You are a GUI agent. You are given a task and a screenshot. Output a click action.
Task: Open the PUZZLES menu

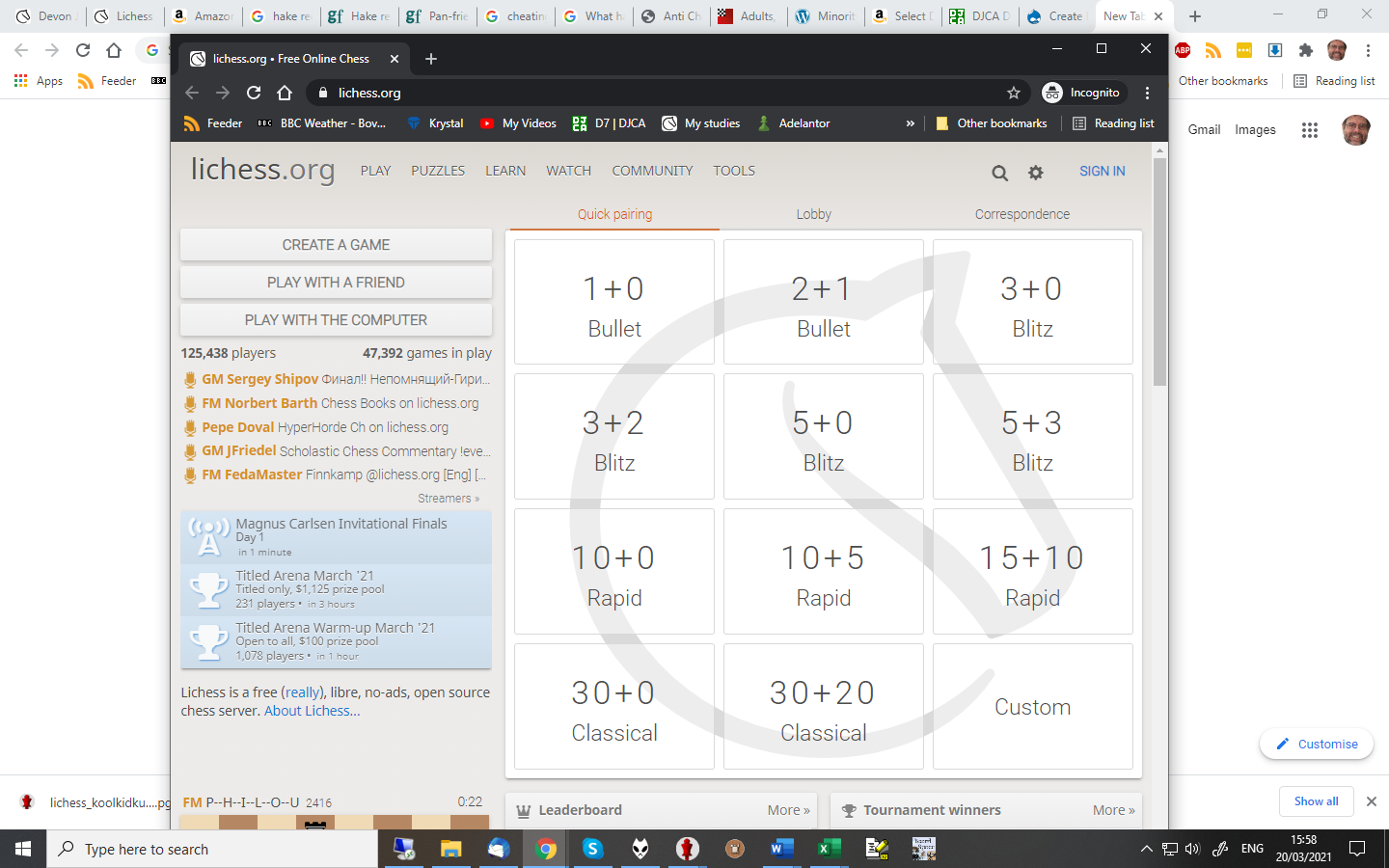tap(437, 171)
